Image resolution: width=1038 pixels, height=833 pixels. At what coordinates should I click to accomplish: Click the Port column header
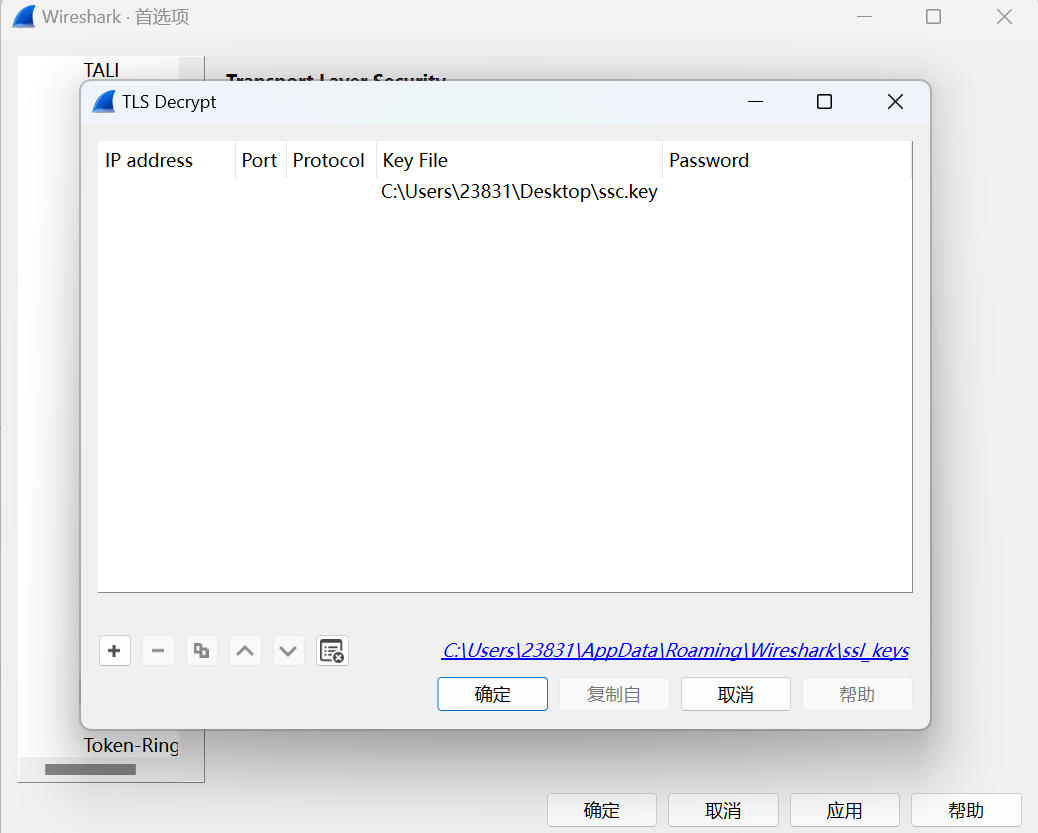click(x=260, y=160)
